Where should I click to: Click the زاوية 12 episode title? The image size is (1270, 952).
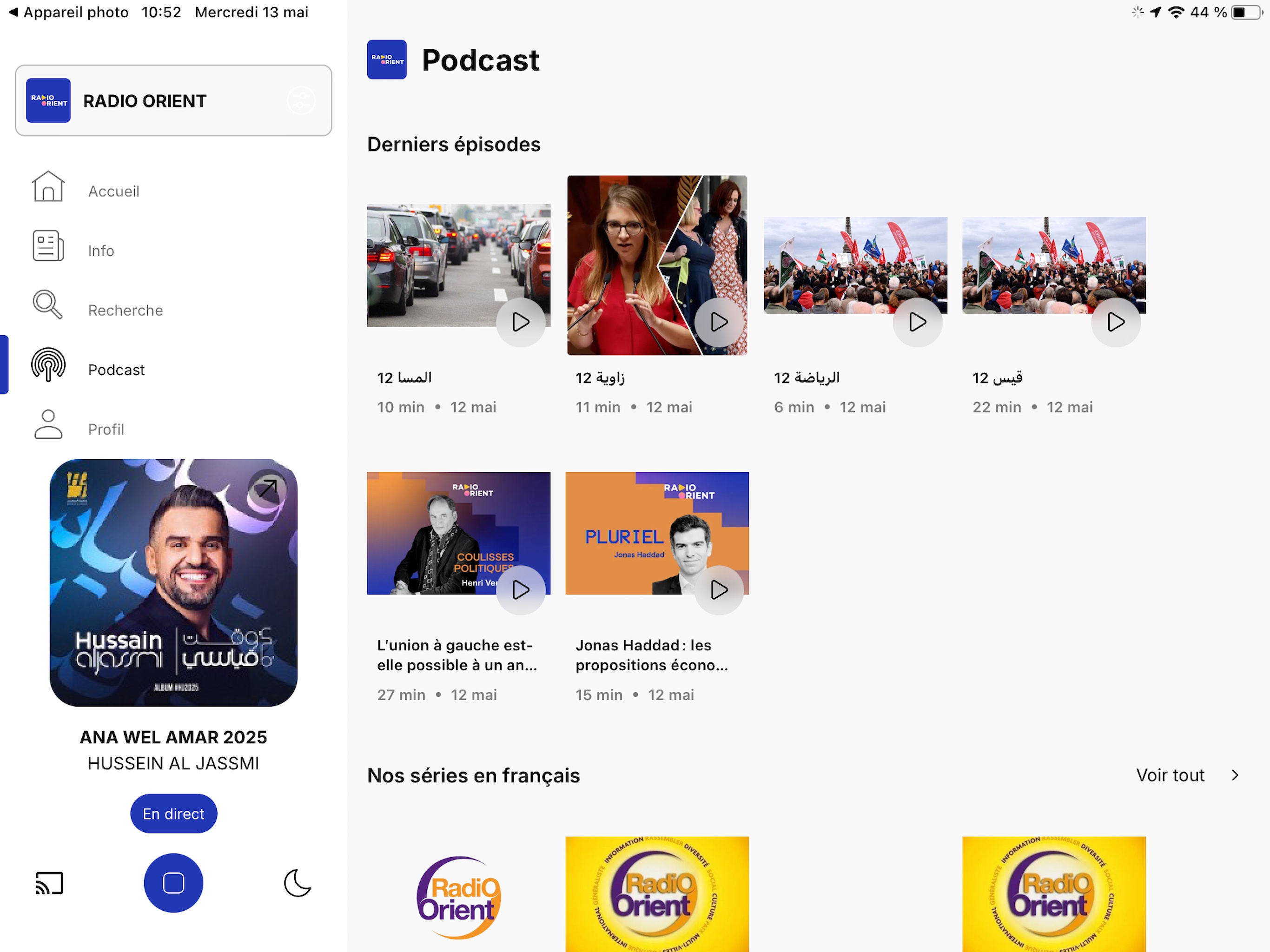(600, 378)
